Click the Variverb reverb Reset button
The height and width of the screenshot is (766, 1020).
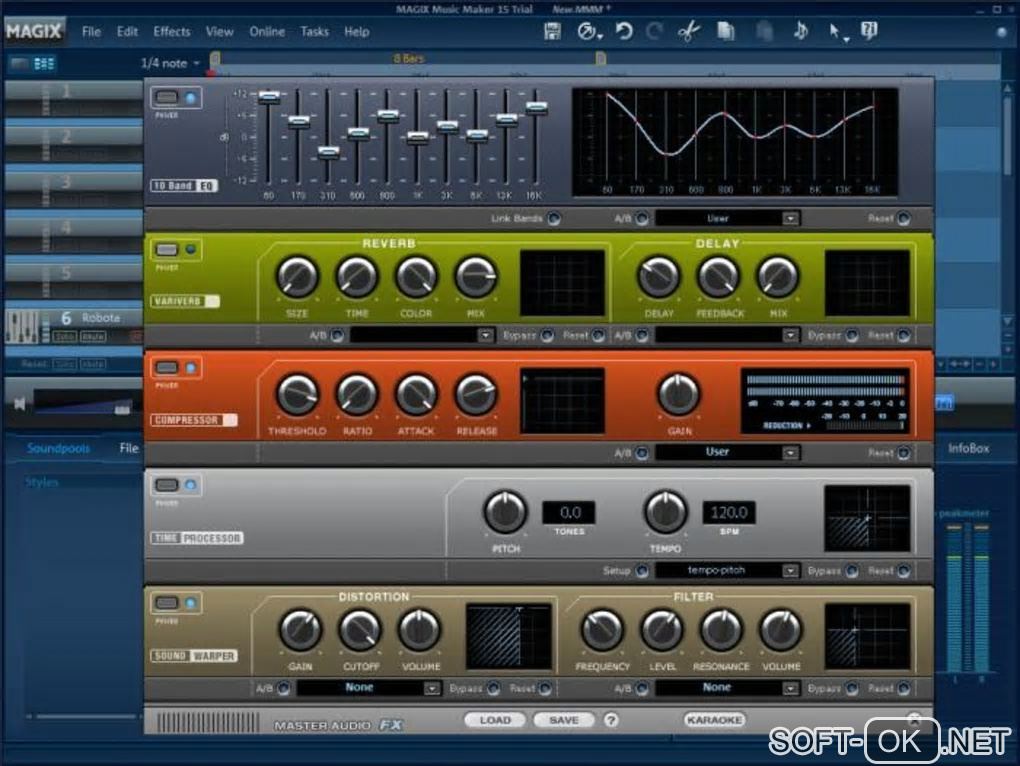[x=598, y=336]
